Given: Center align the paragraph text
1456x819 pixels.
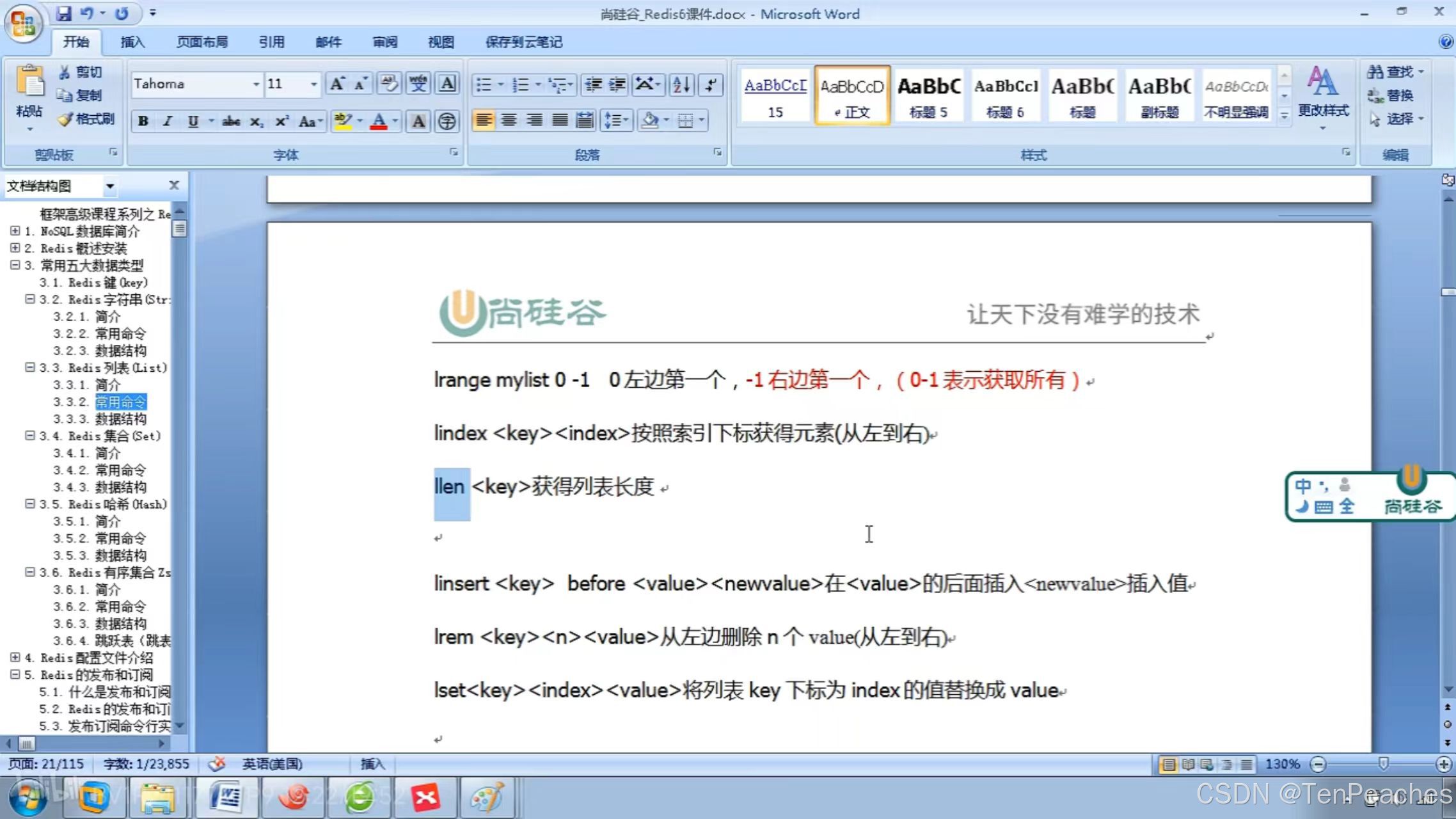Looking at the screenshot, I should (509, 120).
